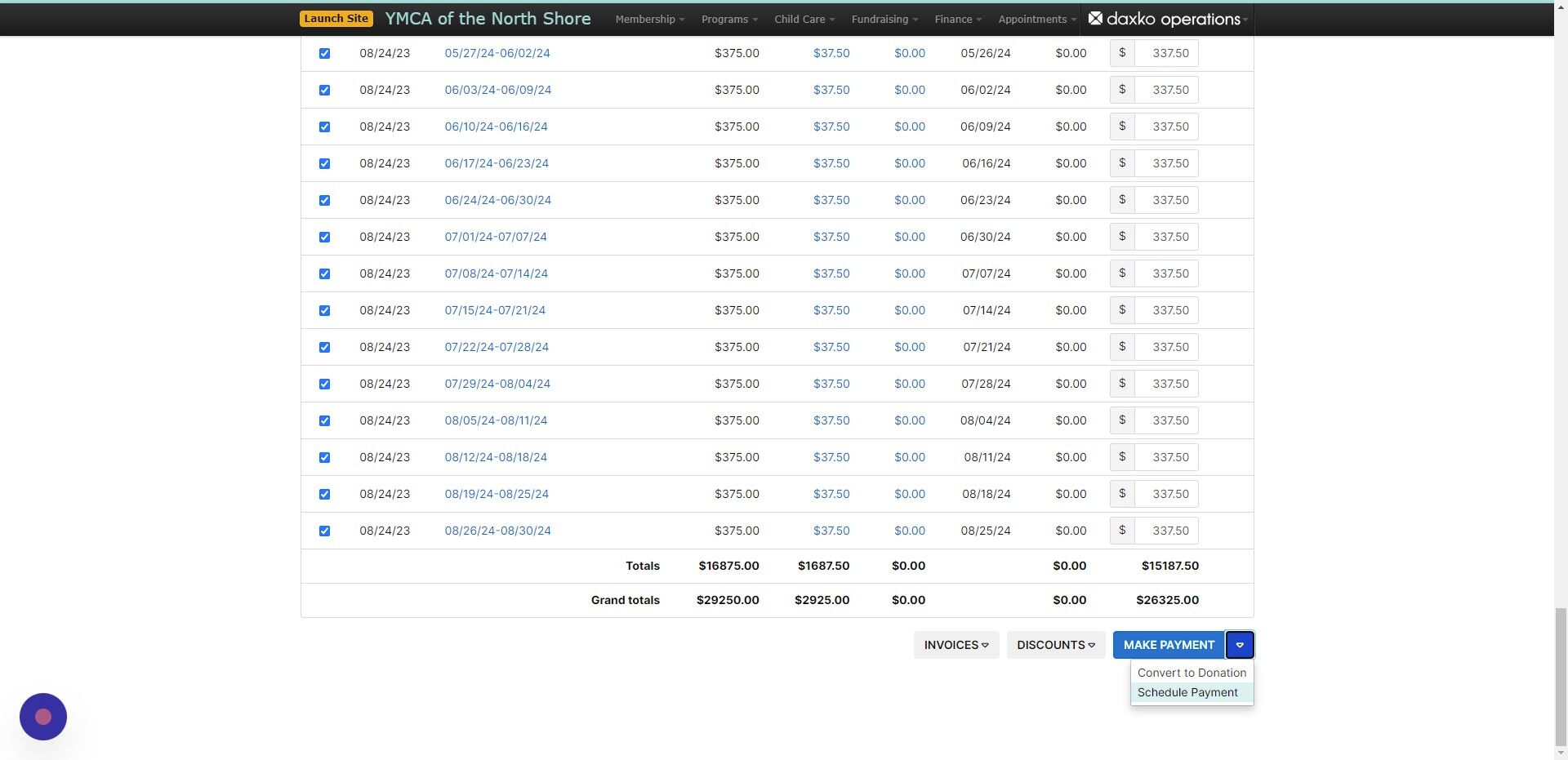This screenshot has height=760, width=1568.
Task: Edit payment amount for 08/12/24-08/18/24 row
Action: [x=1166, y=457]
